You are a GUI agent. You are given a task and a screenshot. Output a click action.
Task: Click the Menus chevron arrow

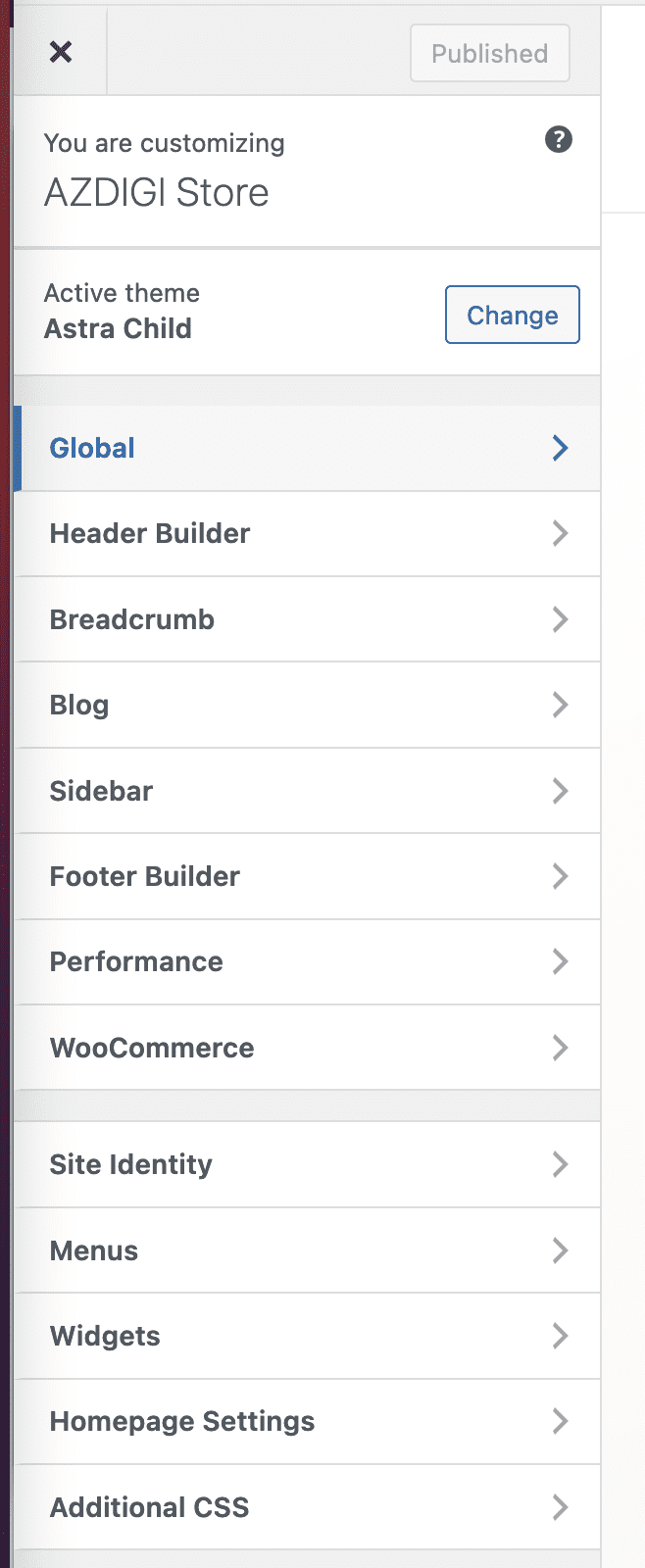coord(560,1250)
